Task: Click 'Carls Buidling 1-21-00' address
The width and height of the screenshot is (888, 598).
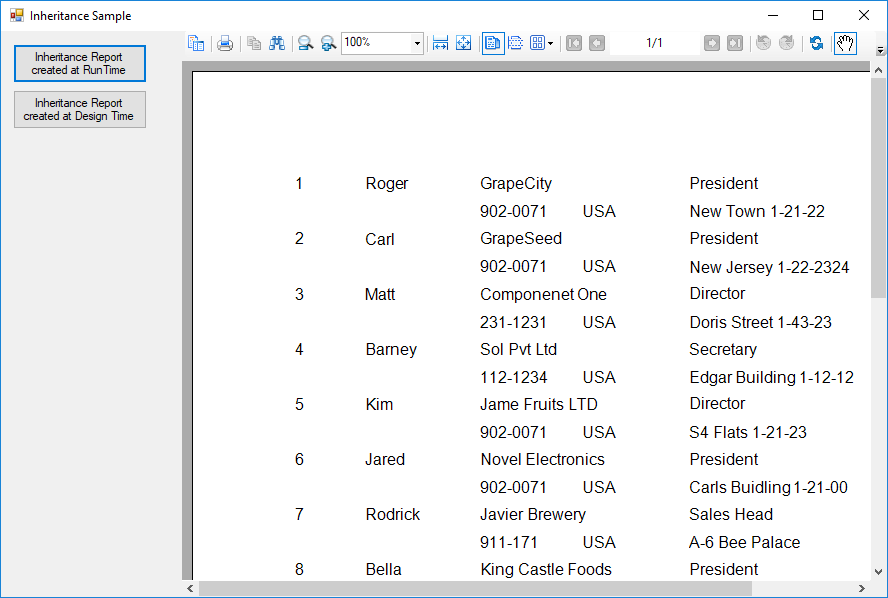Action: click(x=769, y=487)
